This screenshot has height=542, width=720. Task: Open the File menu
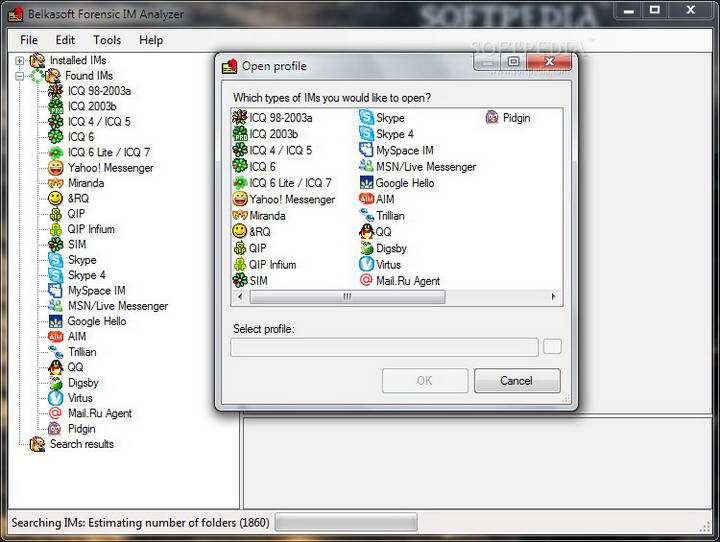click(x=29, y=40)
